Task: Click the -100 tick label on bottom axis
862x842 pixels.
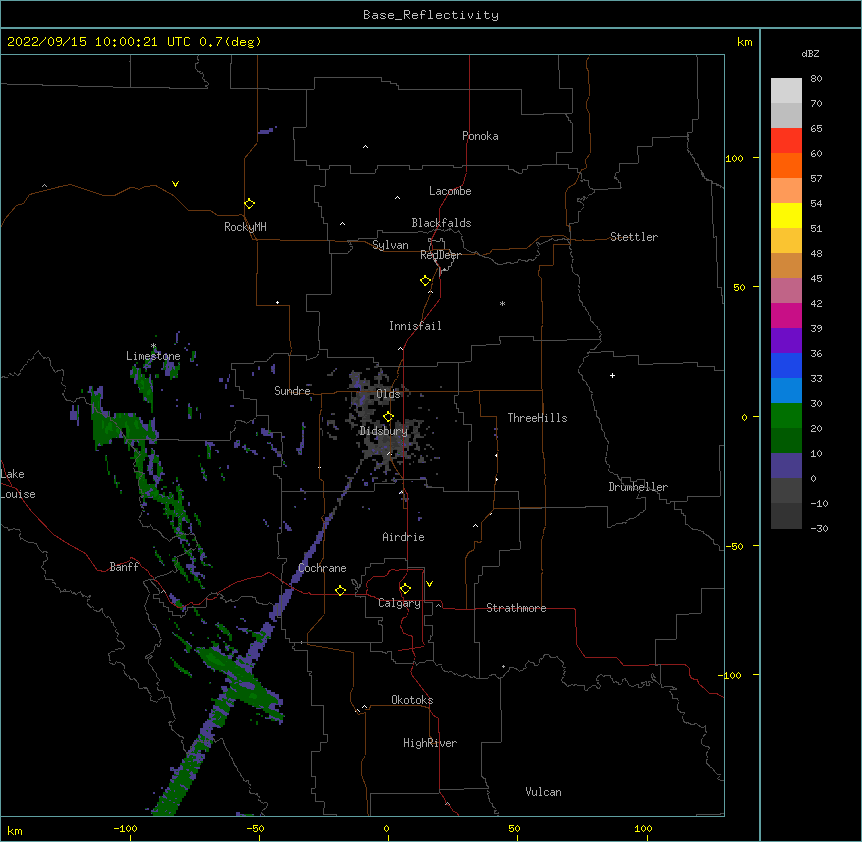Action: 126,828
